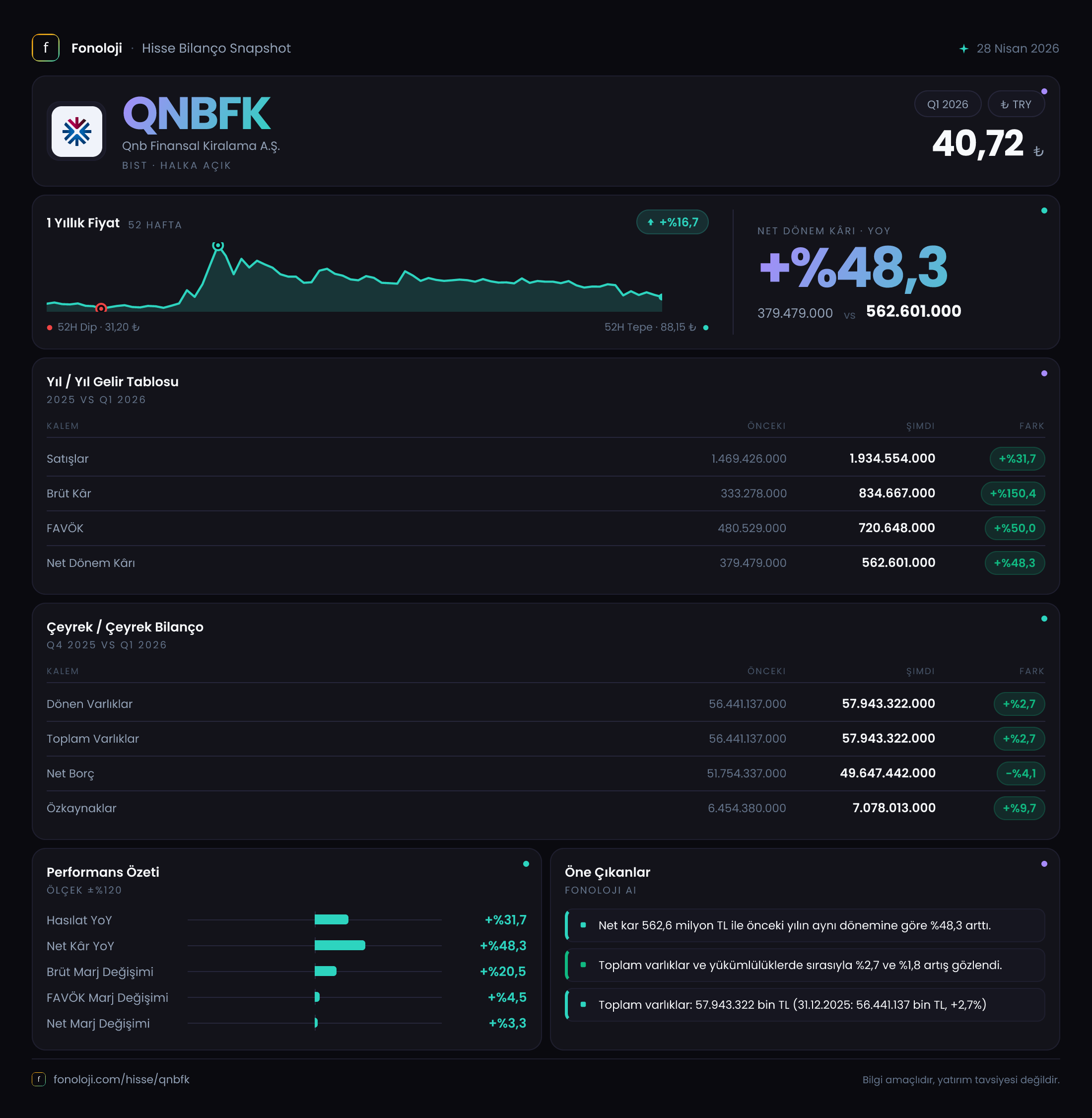1092x1118 pixels.
Task: Click the +%20,5 Brüt Marj Değişimi value
Action: tap(503, 972)
